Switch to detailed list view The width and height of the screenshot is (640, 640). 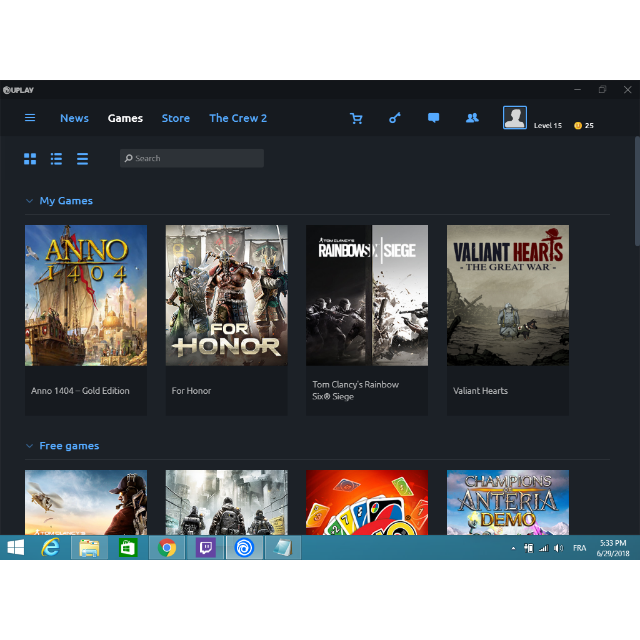56,159
